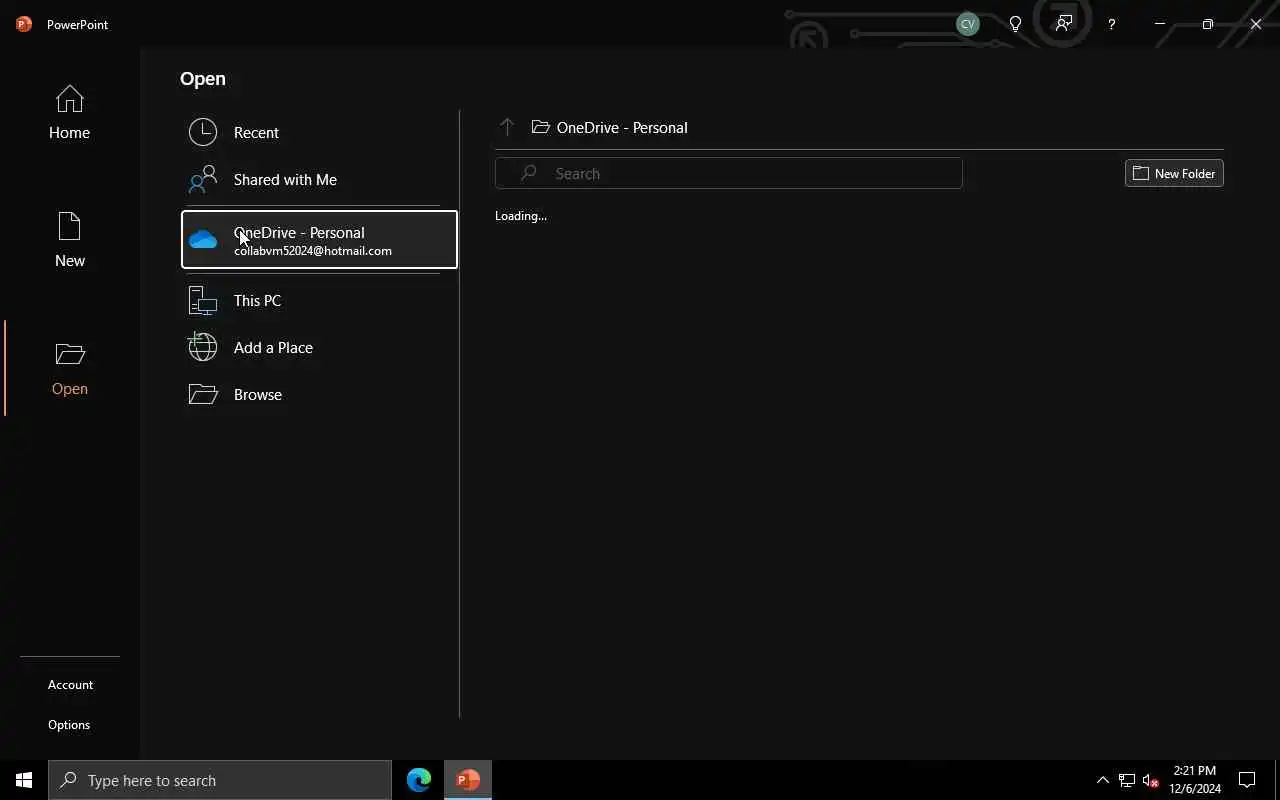Open the CV account profile badge
Image resolution: width=1280 pixels, height=800 pixels.
(x=967, y=24)
